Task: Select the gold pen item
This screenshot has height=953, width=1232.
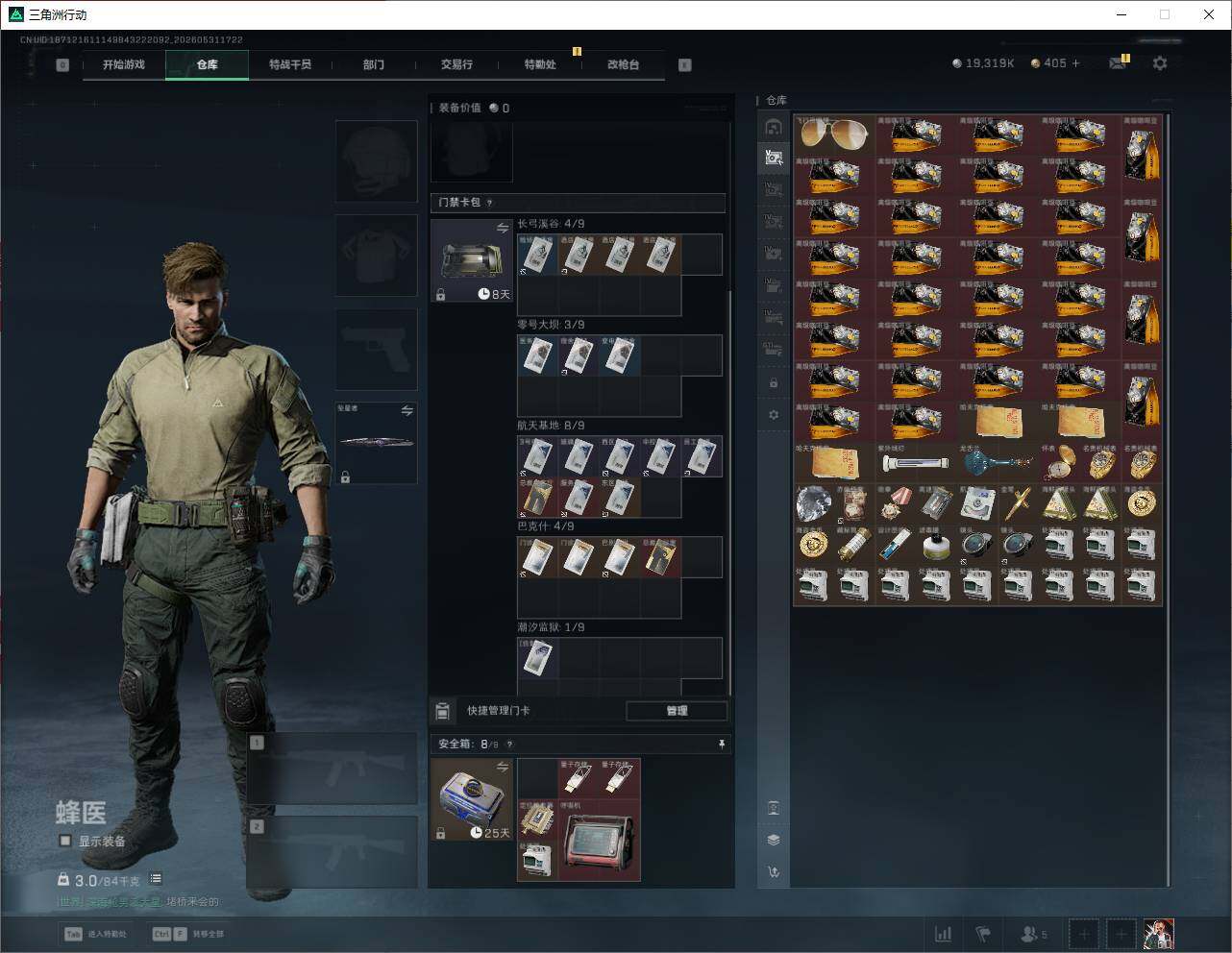Action: pos(1019,503)
